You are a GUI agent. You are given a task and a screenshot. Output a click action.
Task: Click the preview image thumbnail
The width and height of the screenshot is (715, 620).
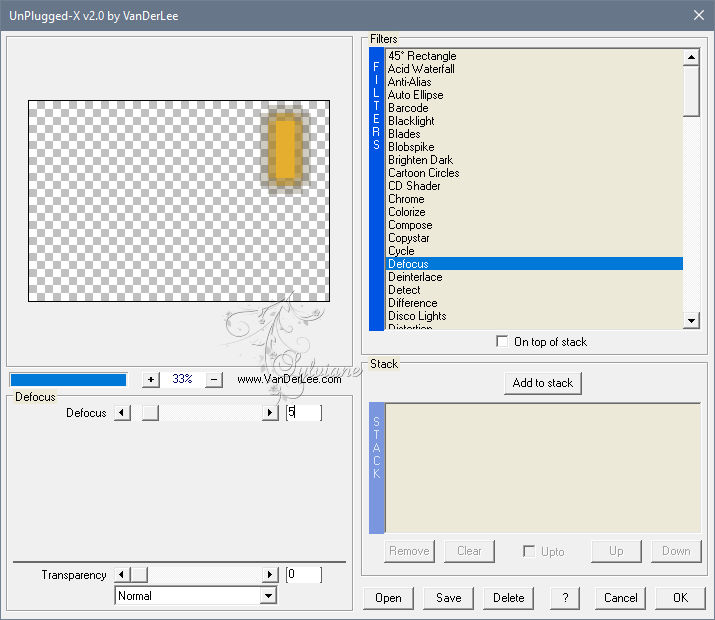tap(179, 201)
